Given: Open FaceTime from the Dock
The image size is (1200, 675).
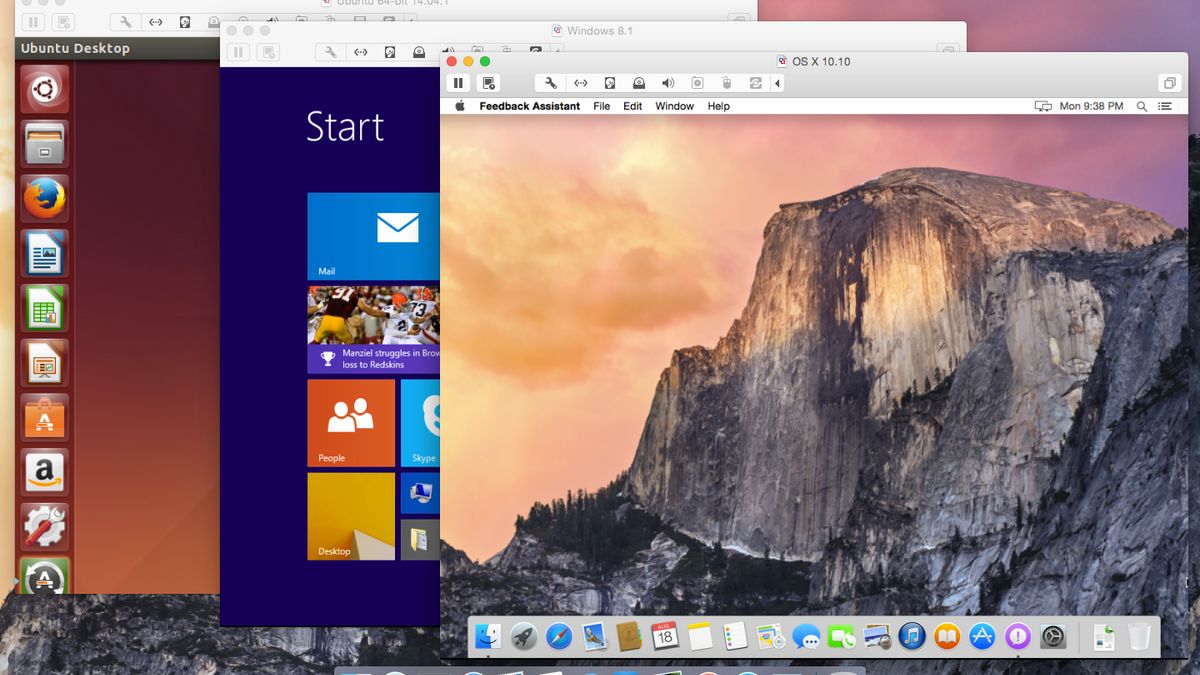Looking at the screenshot, I should coord(841,636).
